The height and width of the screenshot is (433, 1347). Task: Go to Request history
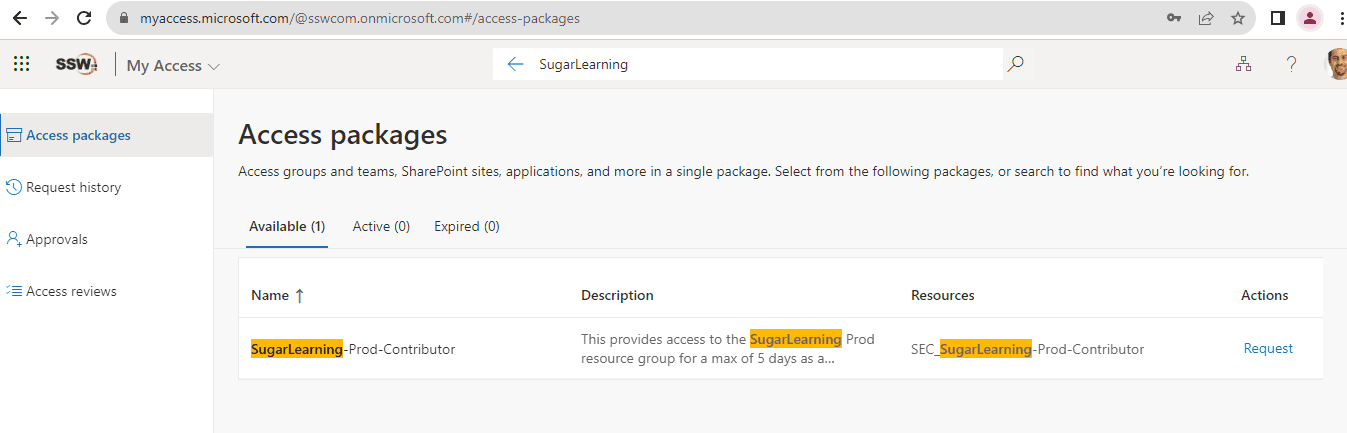click(73, 187)
